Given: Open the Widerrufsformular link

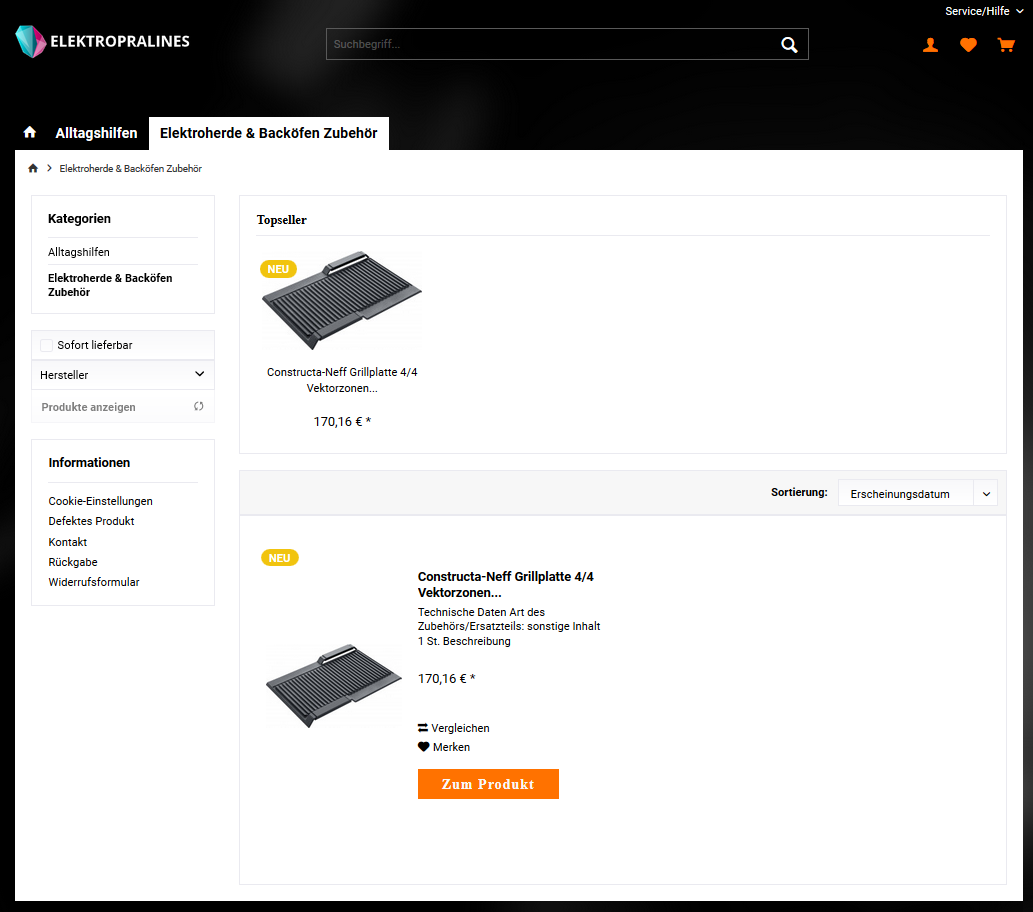Looking at the screenshot, I should 94,583.
